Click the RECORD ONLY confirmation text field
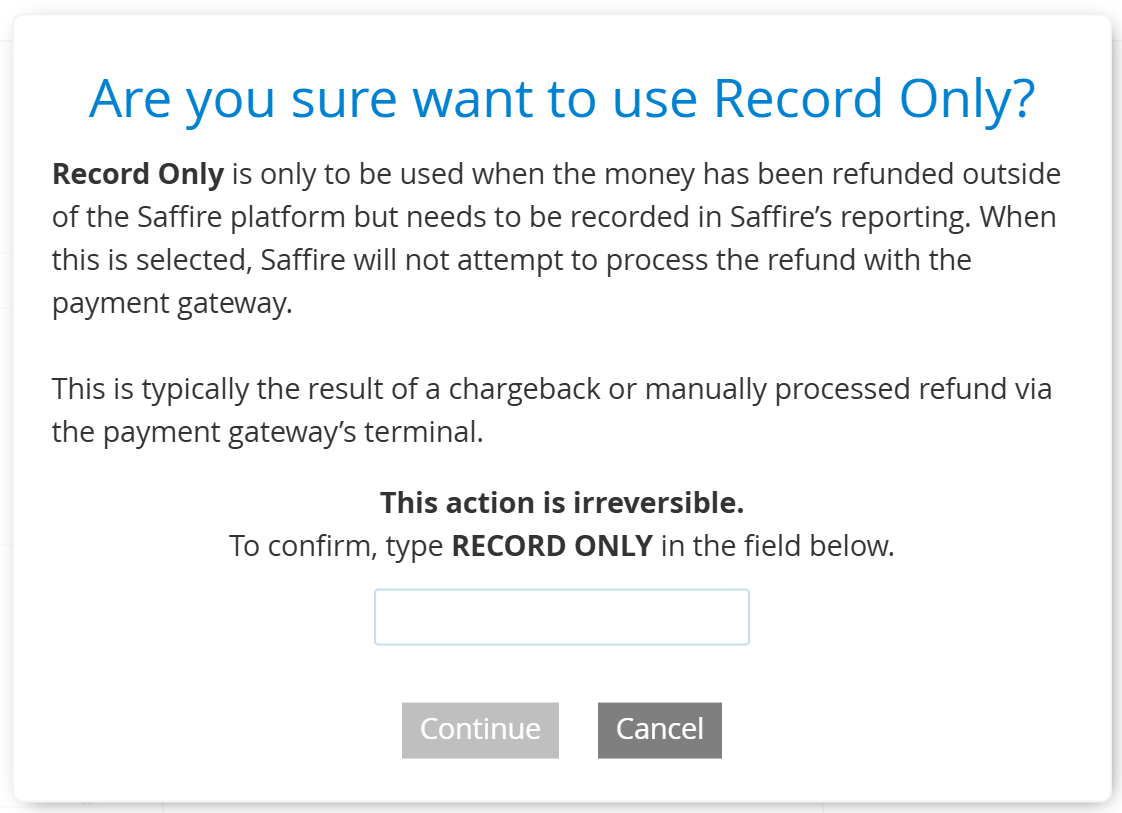This screenshot has width=1122, height=813. (x=561, y=617)
